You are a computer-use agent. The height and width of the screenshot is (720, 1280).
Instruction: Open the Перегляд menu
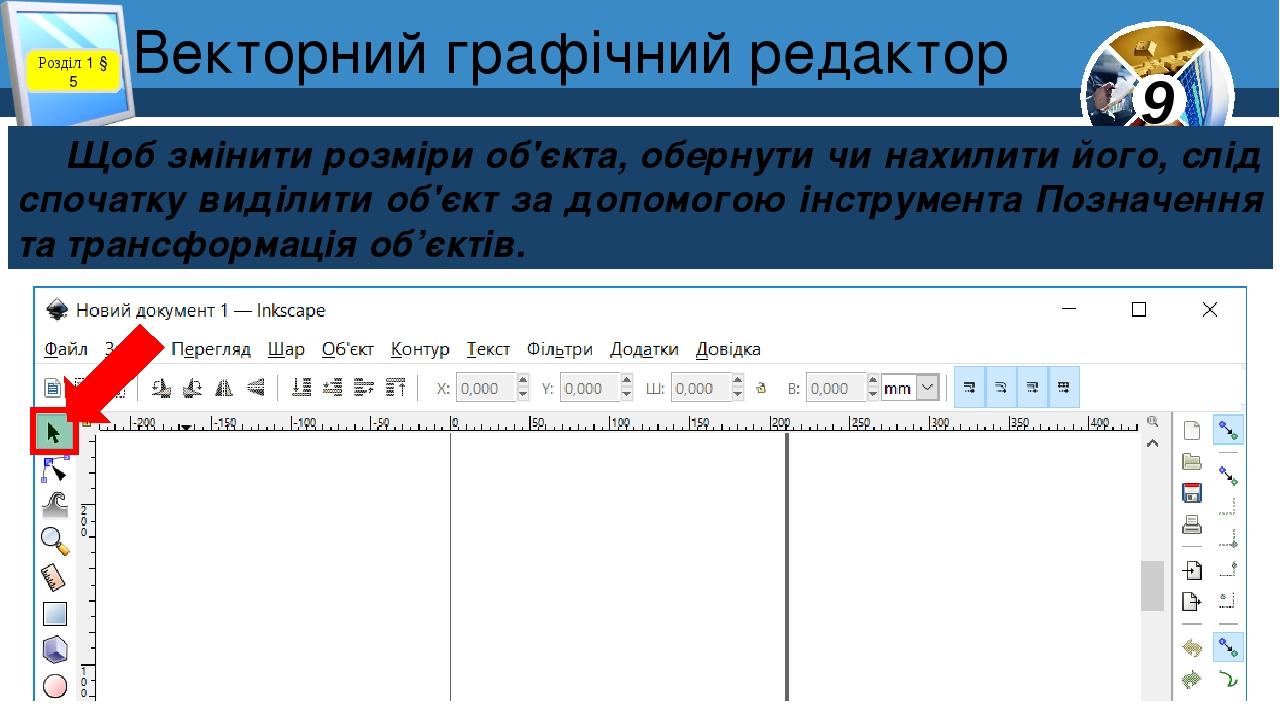[x=211, y=349]
